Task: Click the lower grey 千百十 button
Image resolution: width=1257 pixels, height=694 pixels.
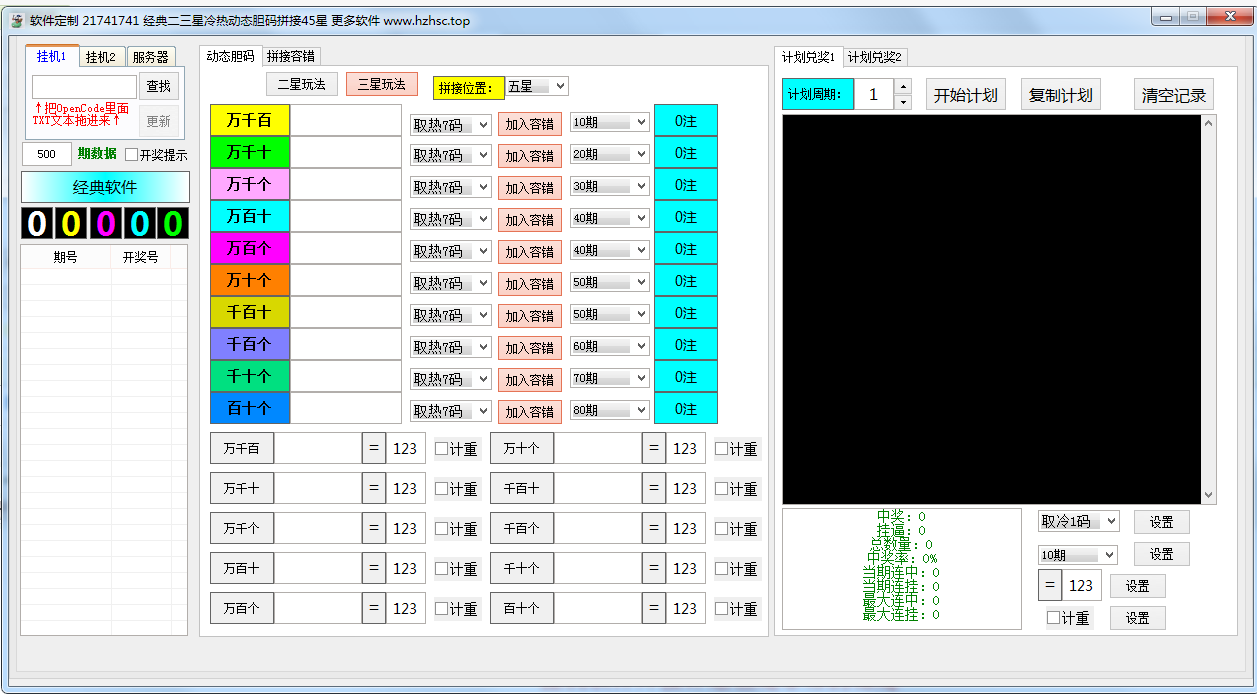Action: tap(522, 488)
